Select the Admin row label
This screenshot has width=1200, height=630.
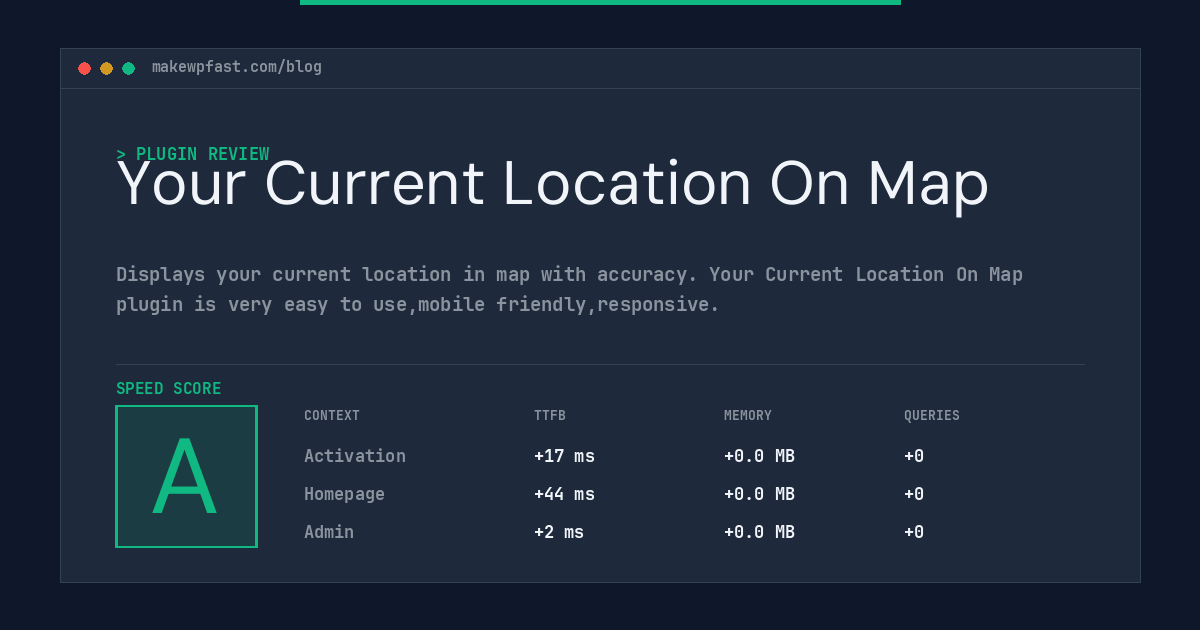point(329,532)
